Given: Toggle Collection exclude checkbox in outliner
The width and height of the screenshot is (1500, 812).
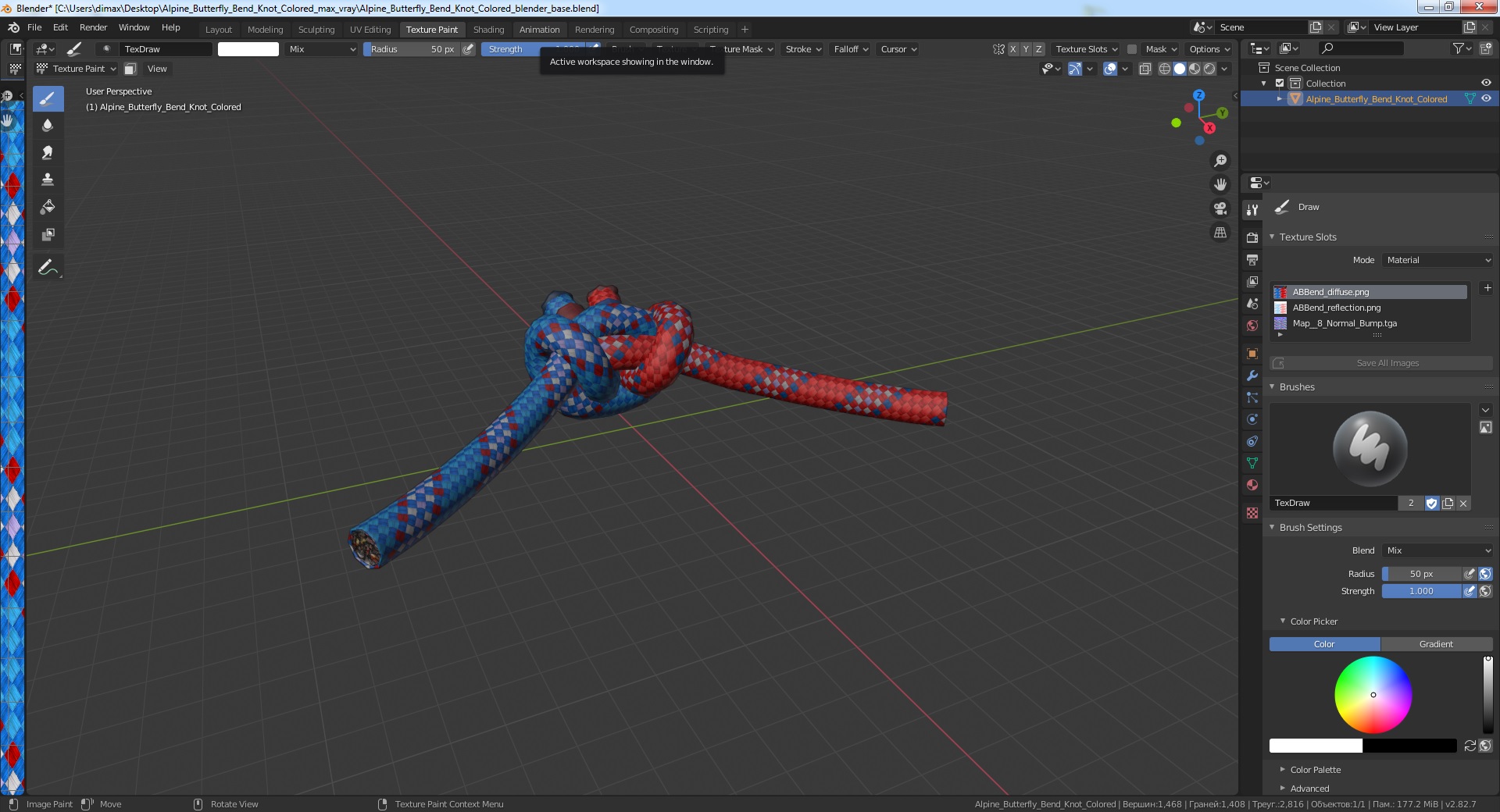Looking at the screenshot, I should point(1280,84).
